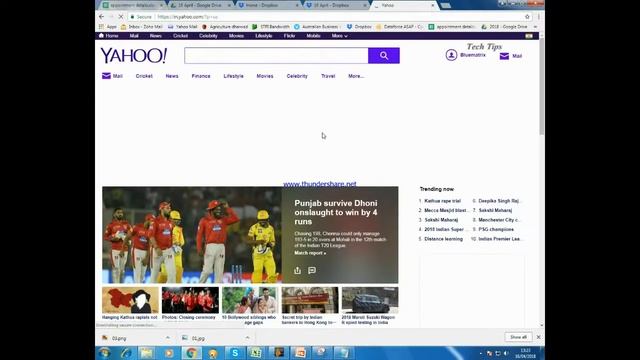Click the volume speaker in system tray

[x=505, y=353]
